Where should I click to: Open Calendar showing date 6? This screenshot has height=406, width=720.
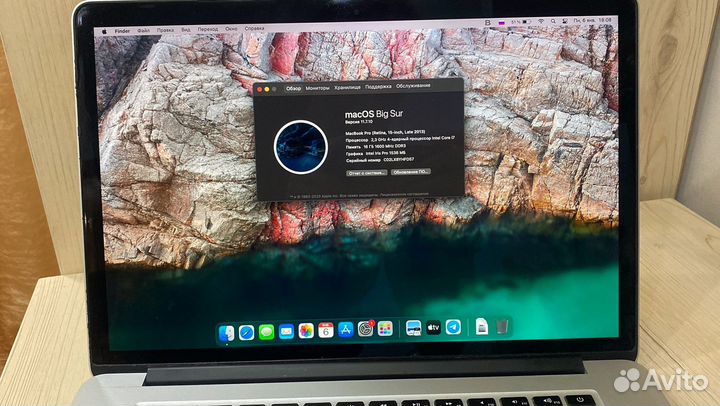[326, 330]
